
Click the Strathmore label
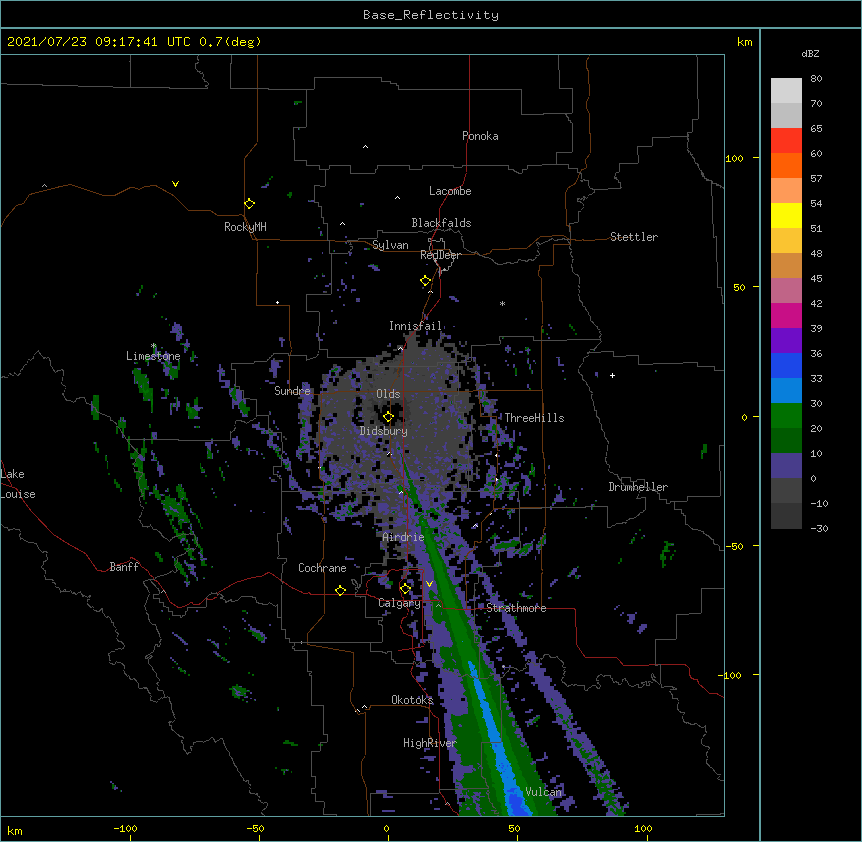(x=516, y=608)
